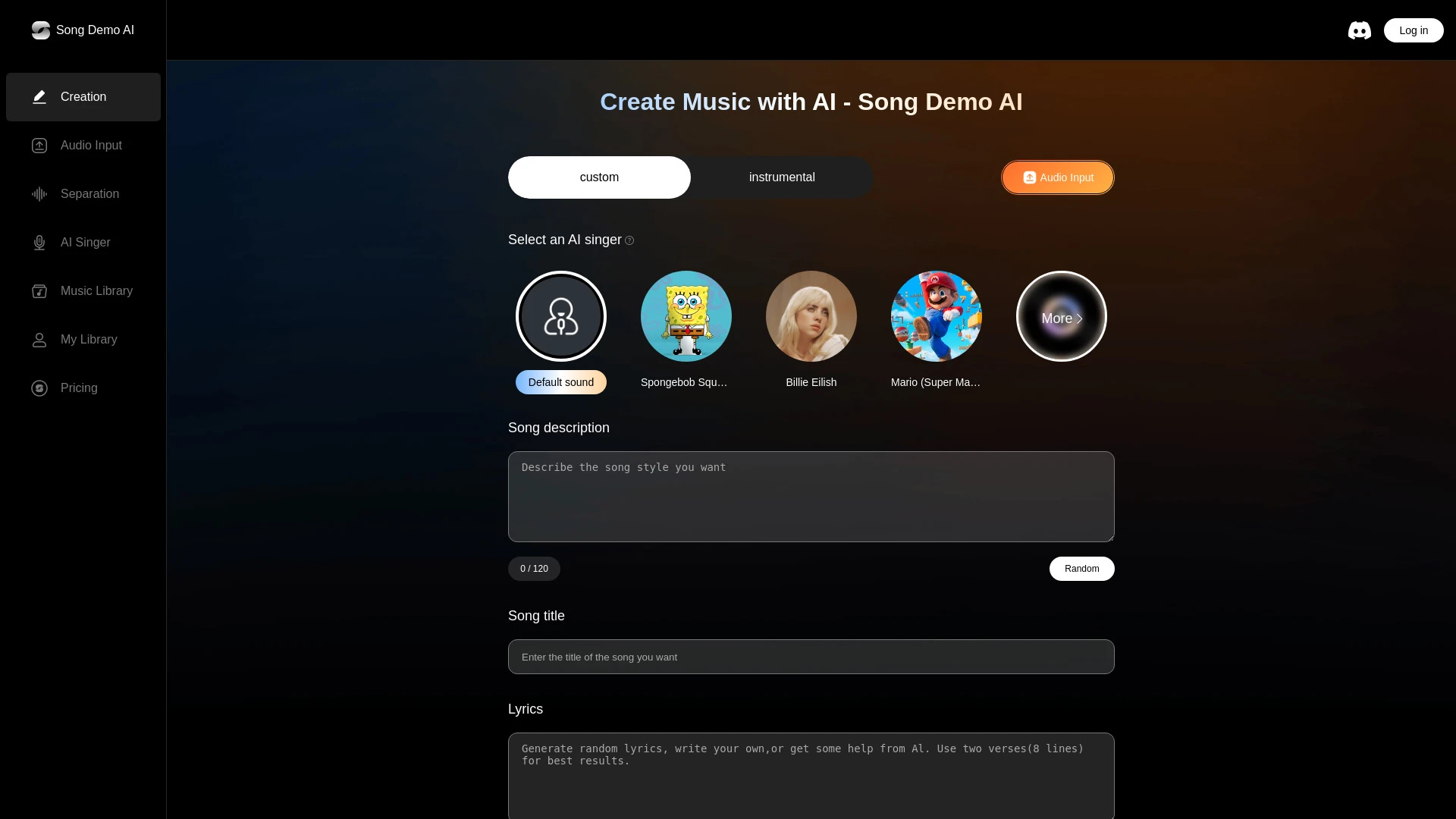The width and height of the screenshot is (1456, 819).
Task: Select Billie Eilish as AI singer
Action: point(811,316)
